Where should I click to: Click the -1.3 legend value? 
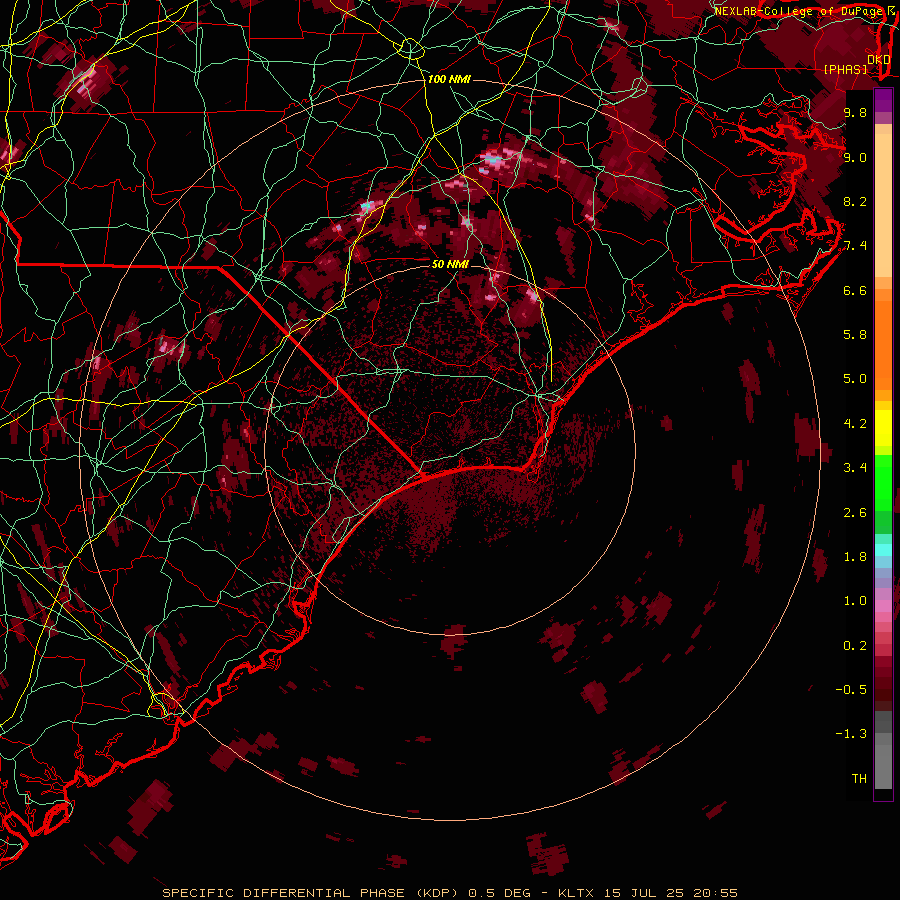(x=851, y=734)
